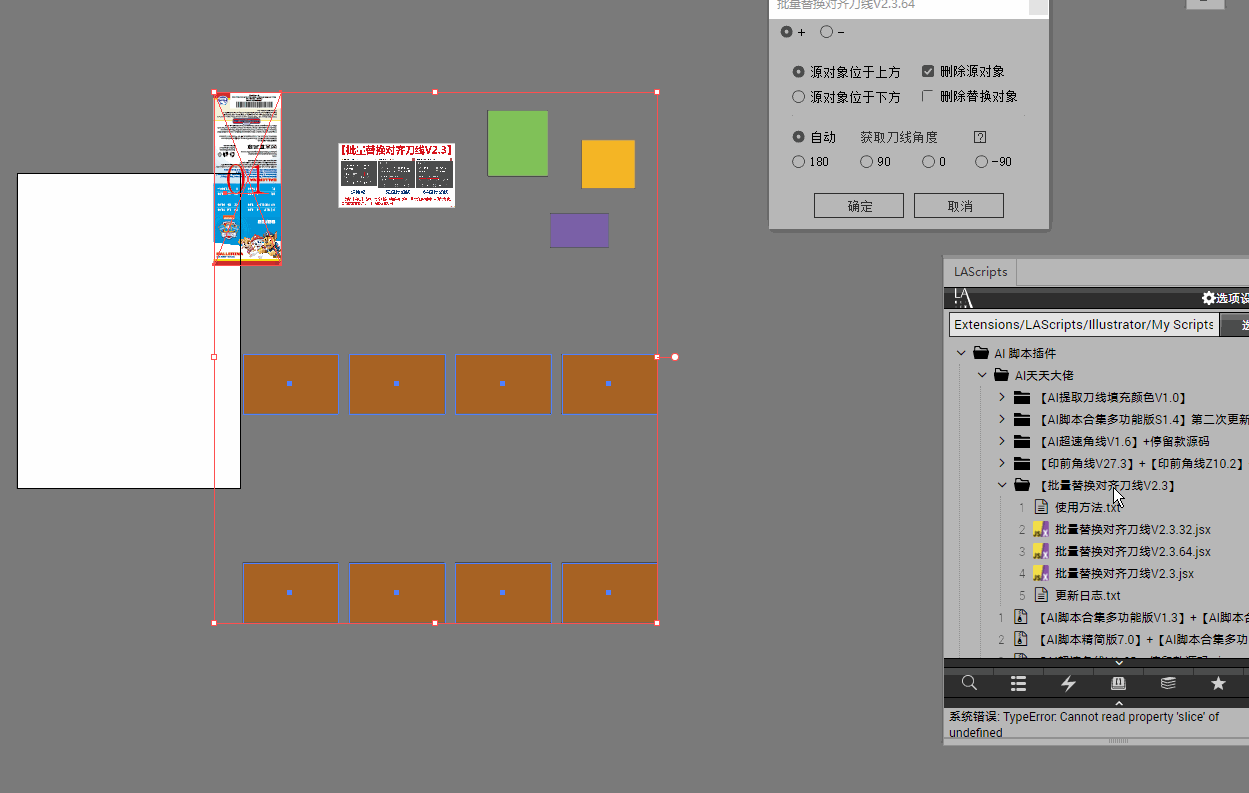Click the book icon in LAScripts toolbar

pos(1118,684)
